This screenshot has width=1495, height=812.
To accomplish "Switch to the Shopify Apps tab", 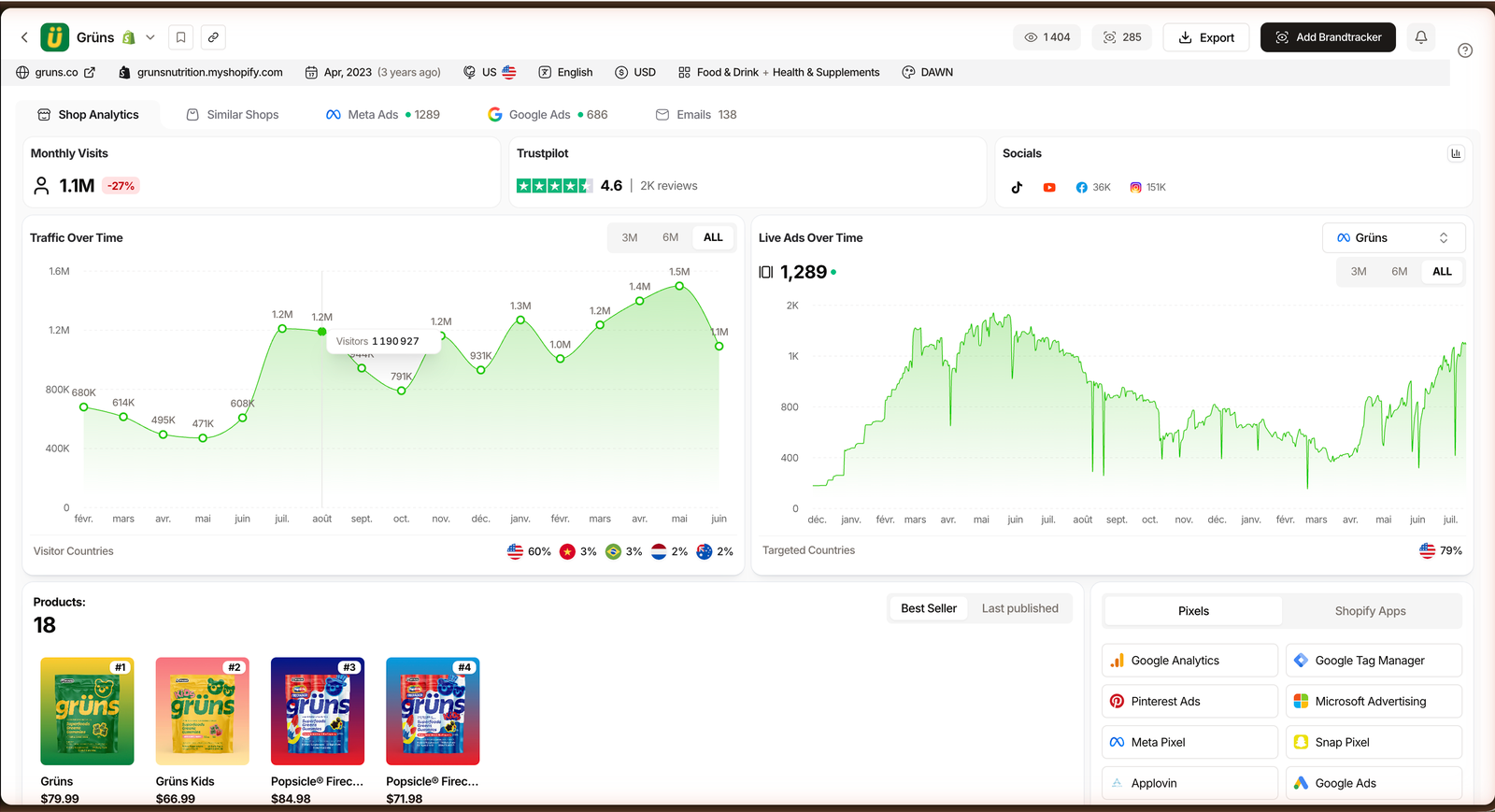I will (x=1371, y=611).
